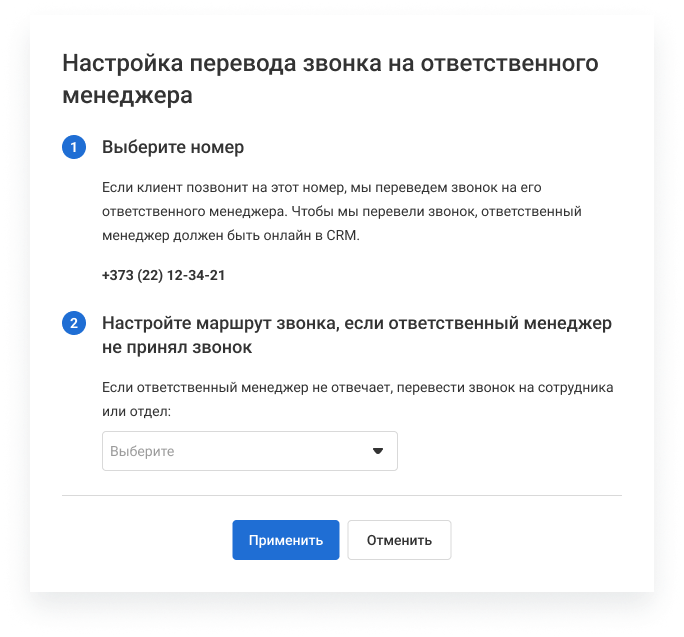
Task: Click the "не принял звонок" heading line
Action: coord(177,348)
